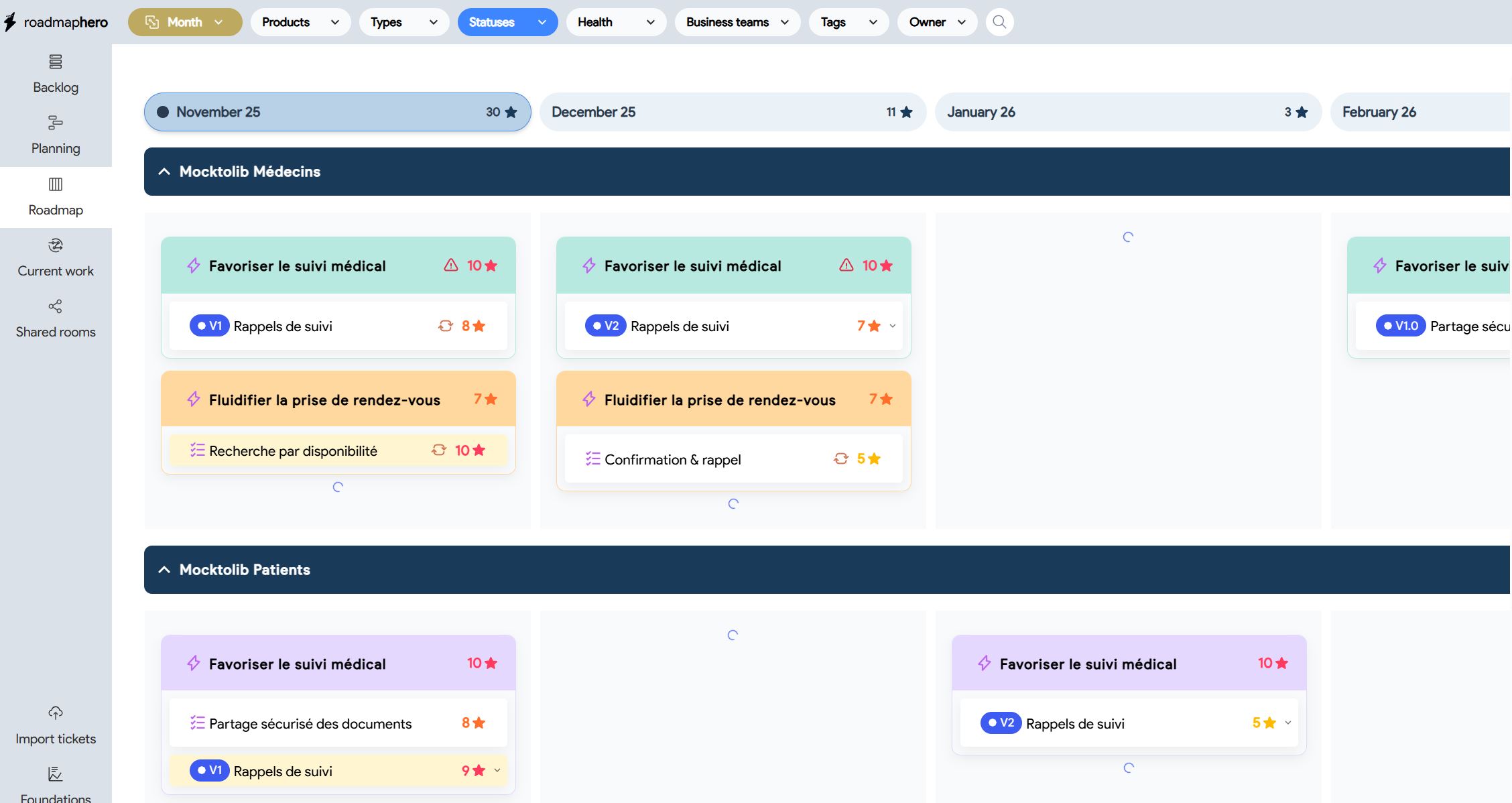Open Partage sécurisé des documents item
This screenshot has height=803, width=1512.
point(310,724)
